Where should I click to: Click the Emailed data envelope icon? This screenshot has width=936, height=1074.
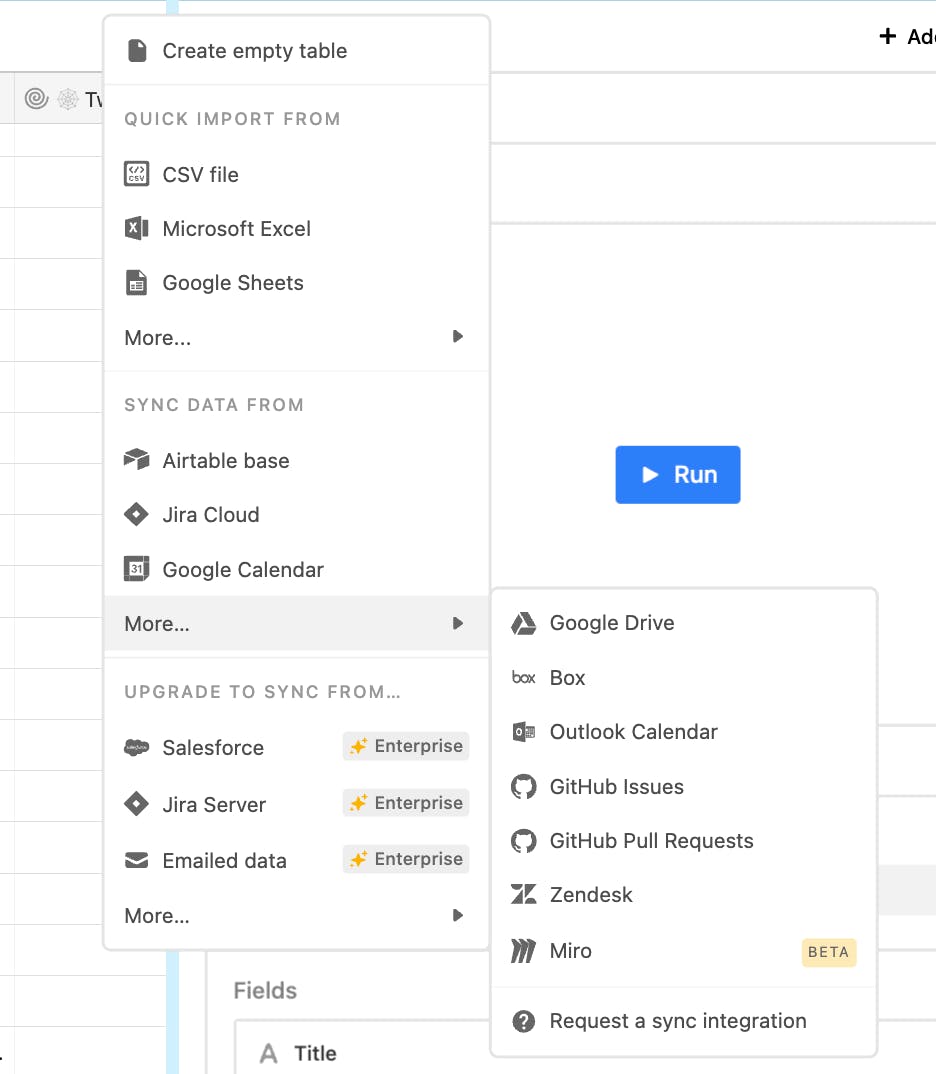pyautogui.click(x=136, y=860)
